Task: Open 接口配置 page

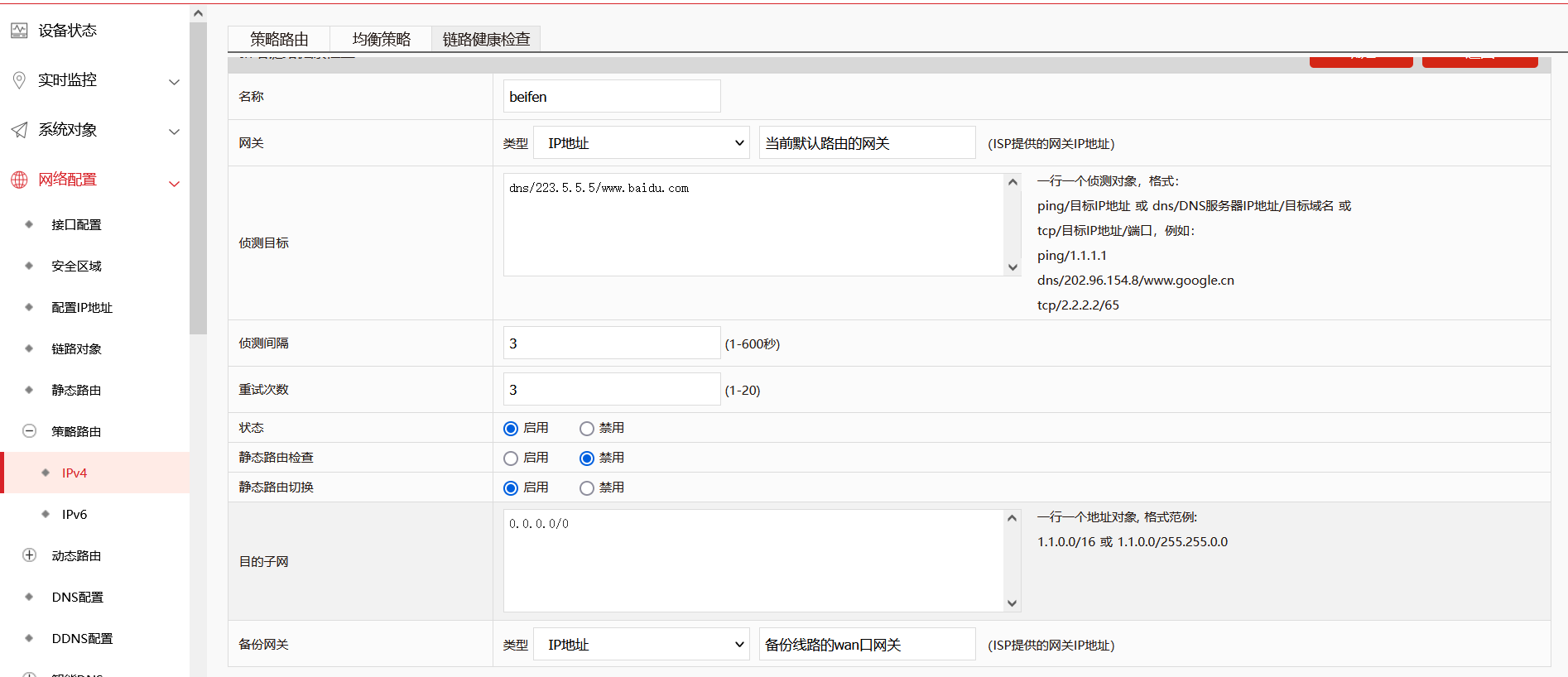Action: [x=76, y=224]
